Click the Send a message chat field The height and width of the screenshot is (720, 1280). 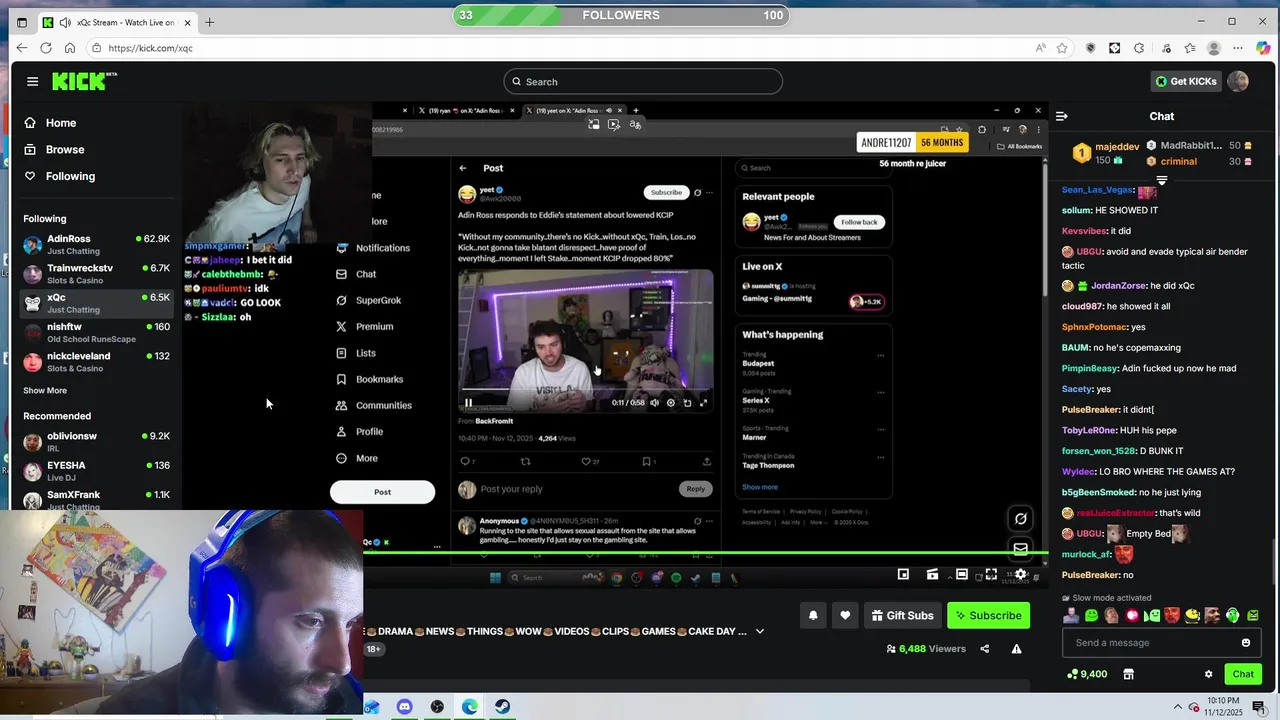1160,643
